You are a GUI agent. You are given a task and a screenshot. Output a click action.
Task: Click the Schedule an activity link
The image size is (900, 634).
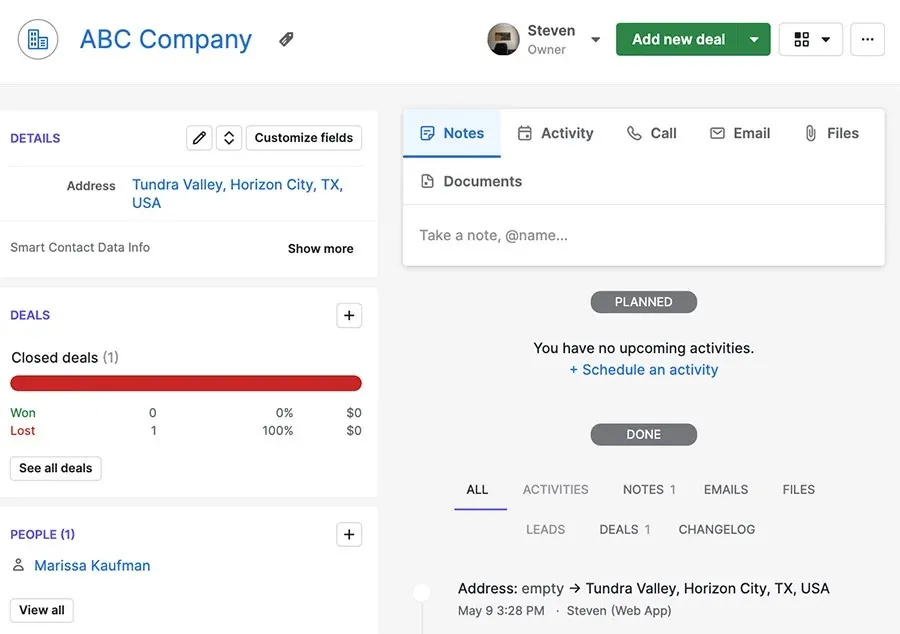(643, 369)
